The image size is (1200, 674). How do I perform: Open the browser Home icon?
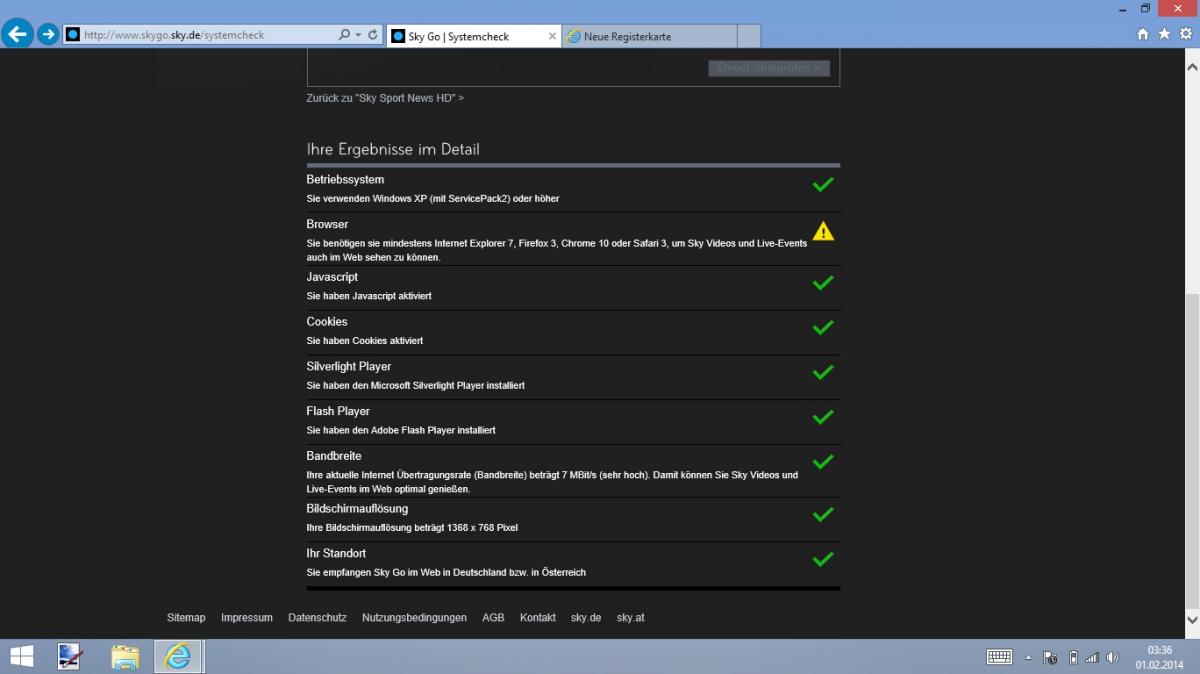[x=1143, y=34]
